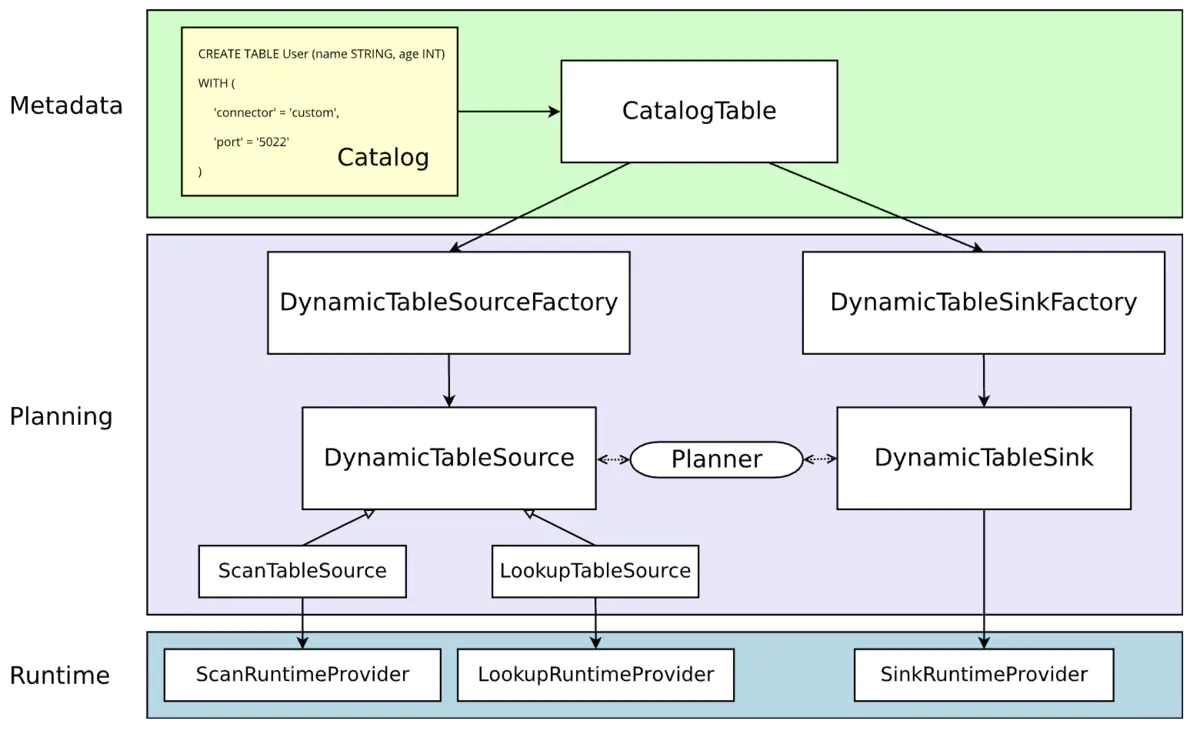Image resolution: width=1200 pixels, height=731 pixels.
Task: Click the CatalogTable box
Action: pyautogui.click(x=698, y=111)
